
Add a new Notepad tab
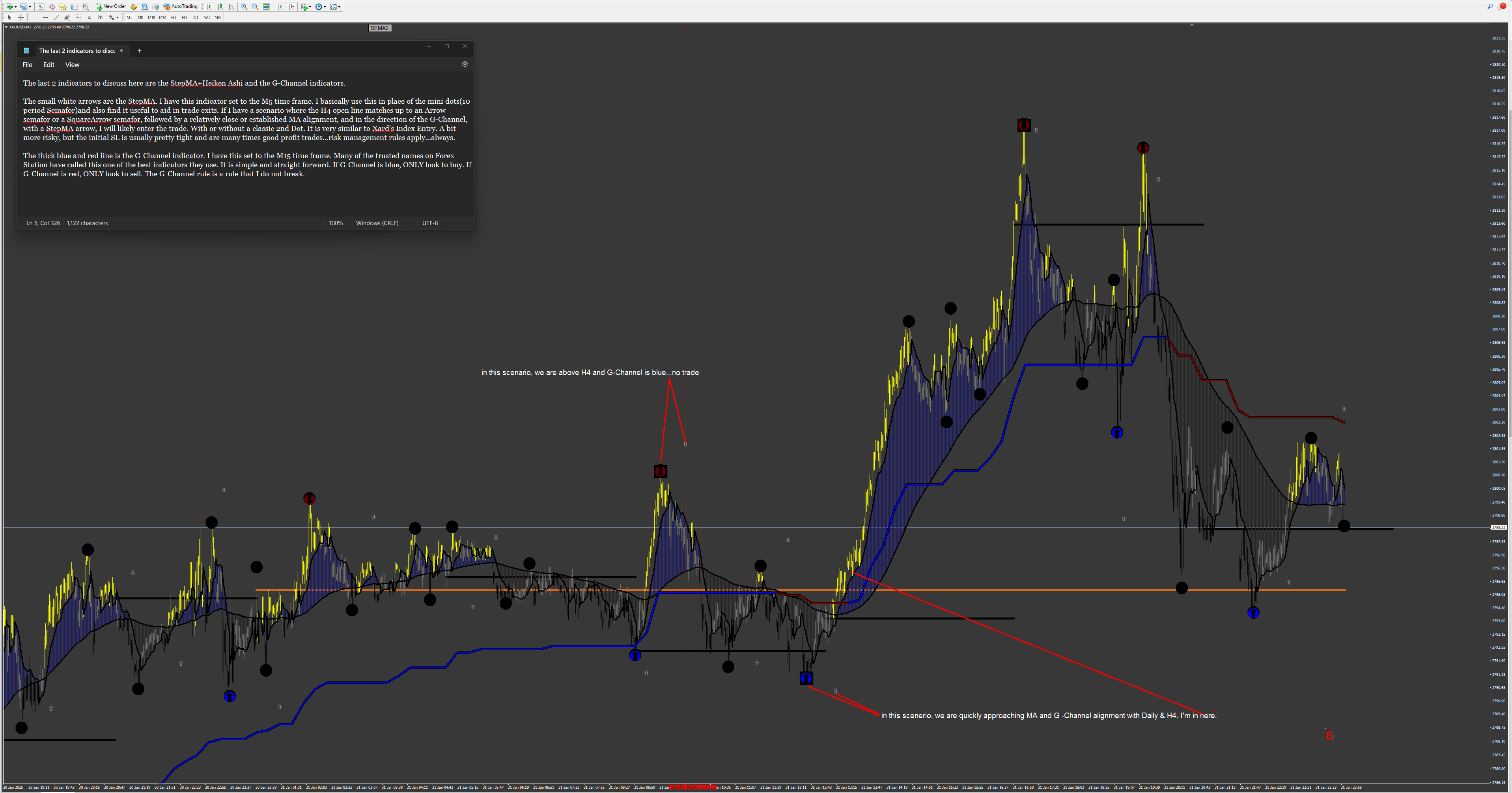click(x=139, y=50)
